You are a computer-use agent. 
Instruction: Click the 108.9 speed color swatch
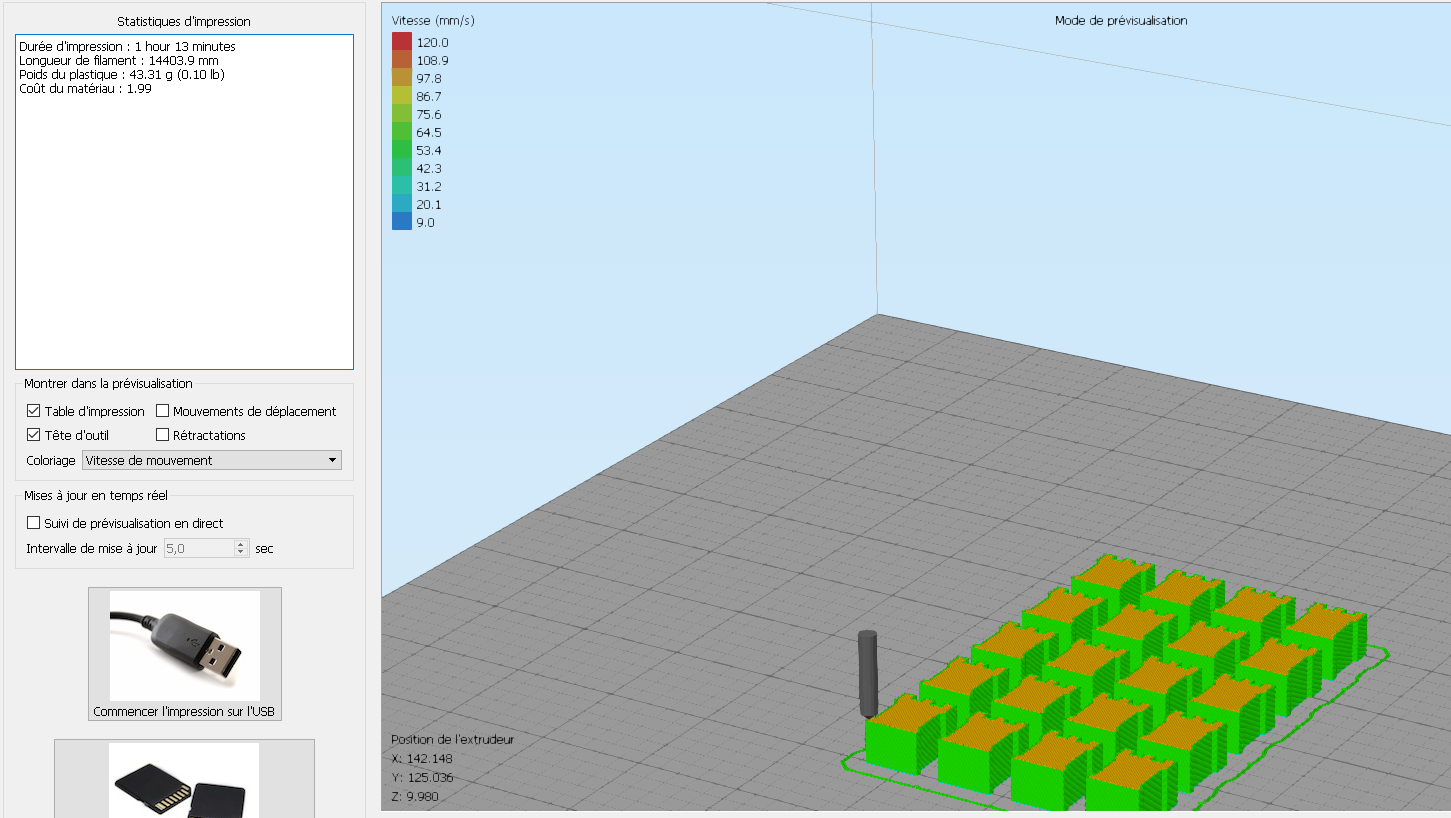402,60
